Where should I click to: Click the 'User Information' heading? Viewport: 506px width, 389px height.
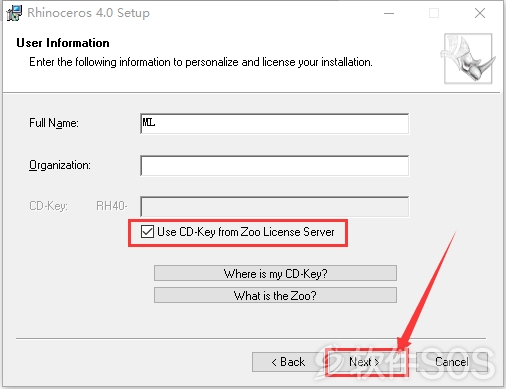click(63, 43)
